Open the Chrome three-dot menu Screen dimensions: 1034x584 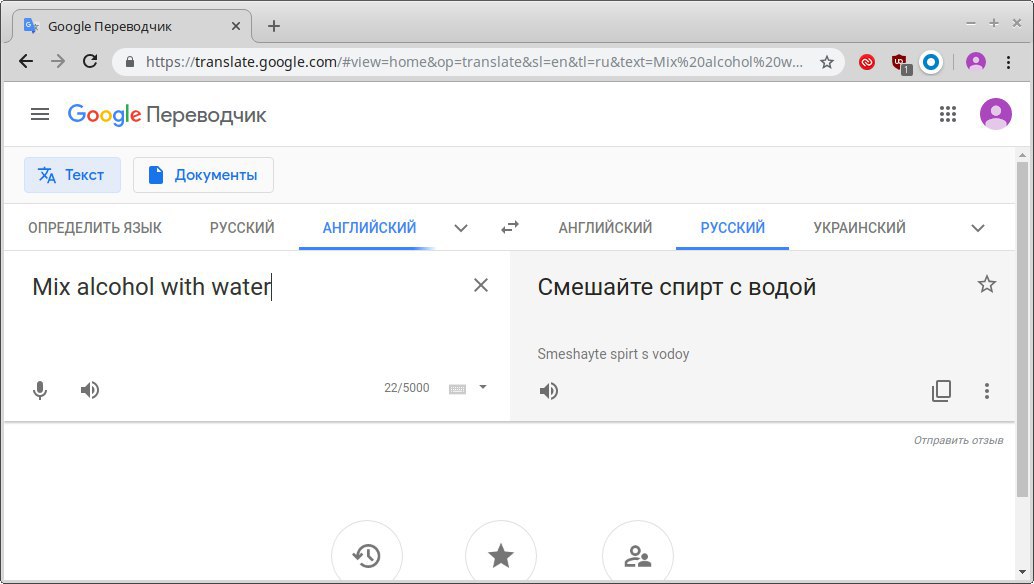1008,62
